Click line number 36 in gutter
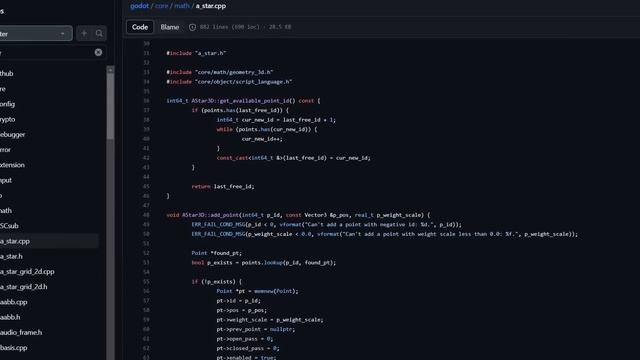 pyautogui.click(x=147, y=101)
